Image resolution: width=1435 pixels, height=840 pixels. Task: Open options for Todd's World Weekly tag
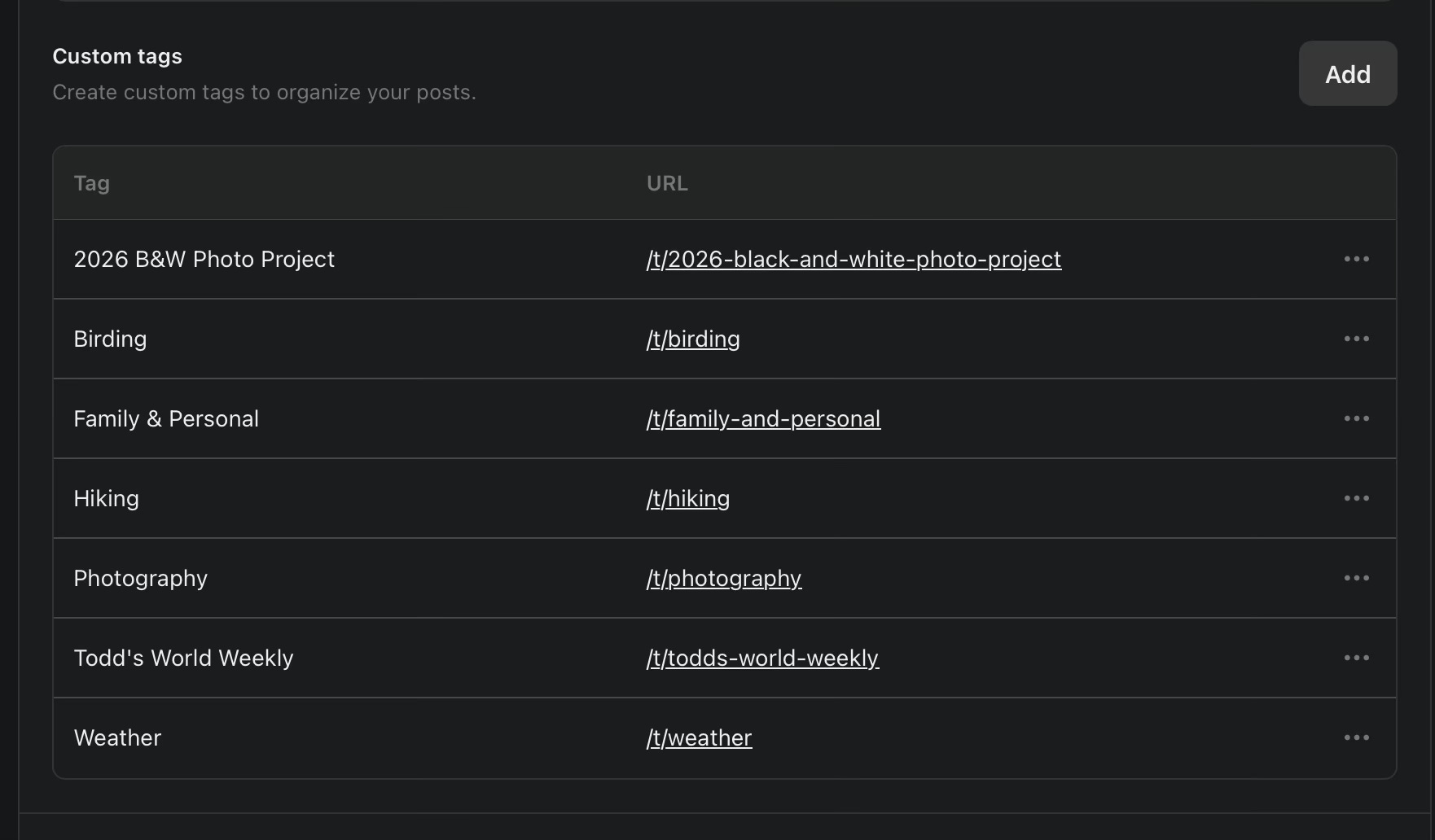pyautogui.click(x=1356, y=658)
